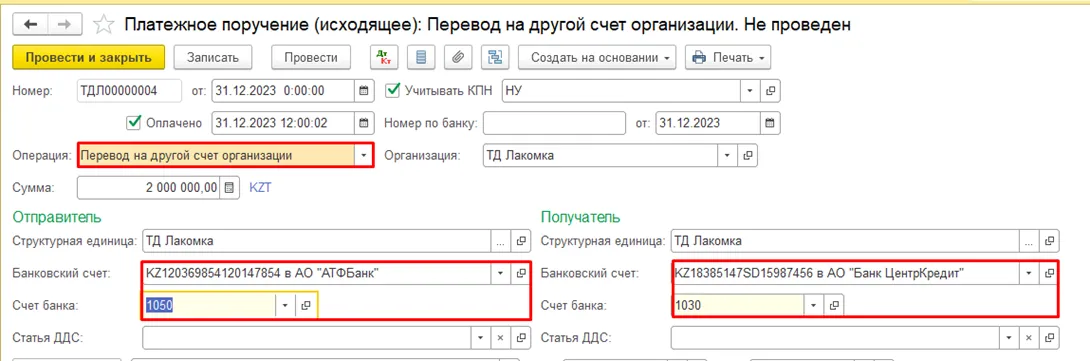1090x361 pixels.
Task: Open the 1050 account record
Action: point(306,305)
